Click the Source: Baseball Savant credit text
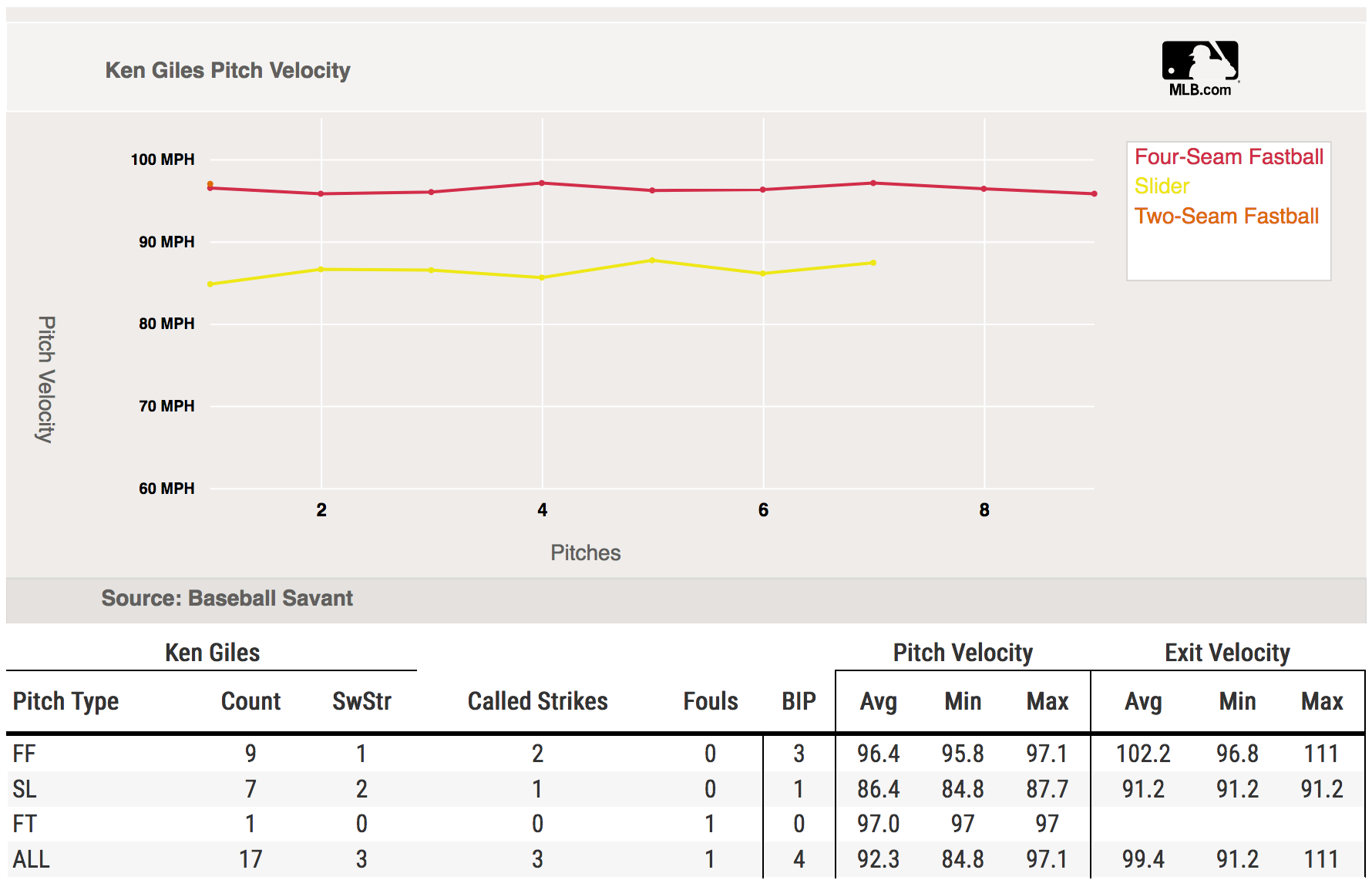 point(227,599)
